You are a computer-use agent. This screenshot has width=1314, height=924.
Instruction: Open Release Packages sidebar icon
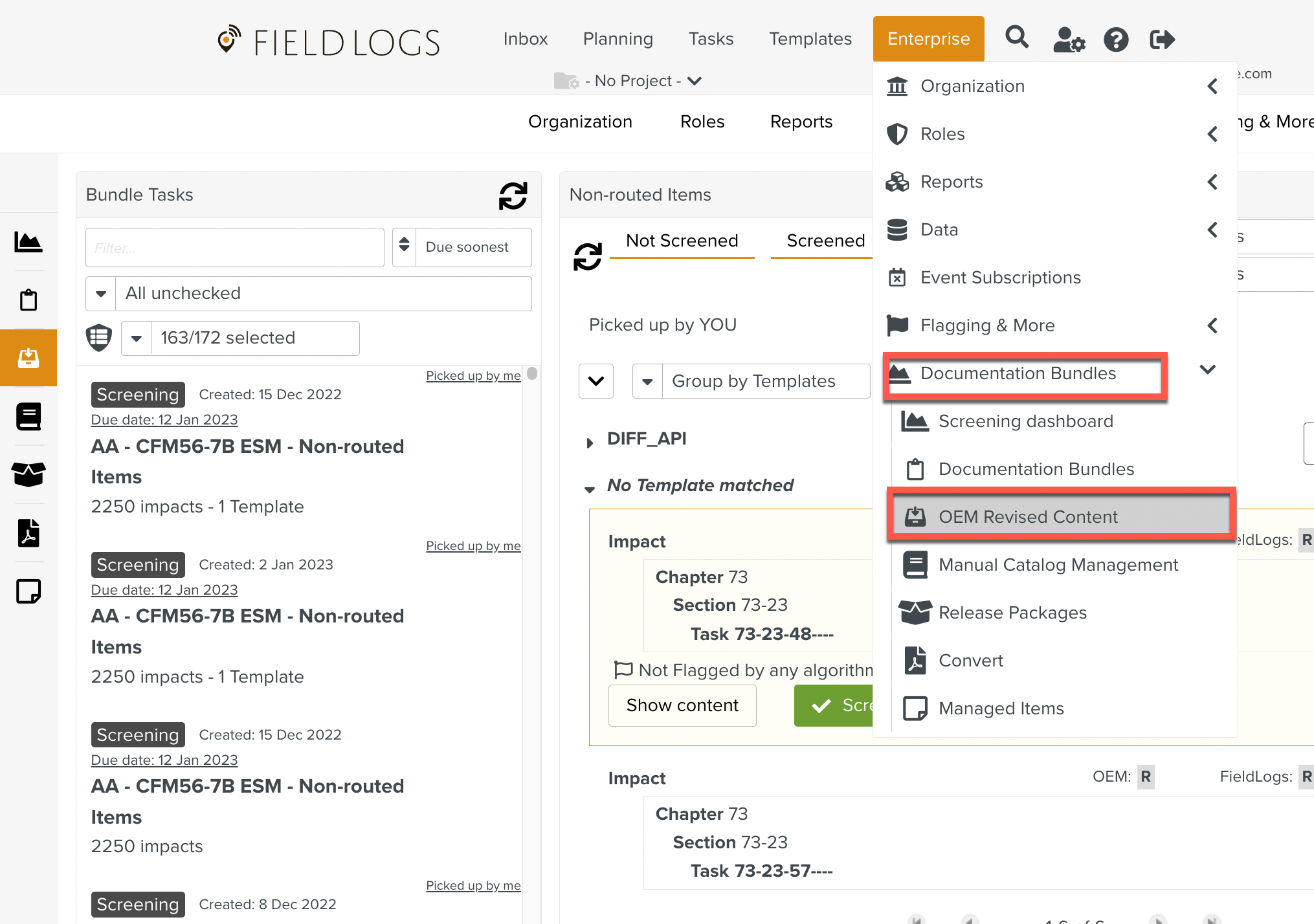28,474
